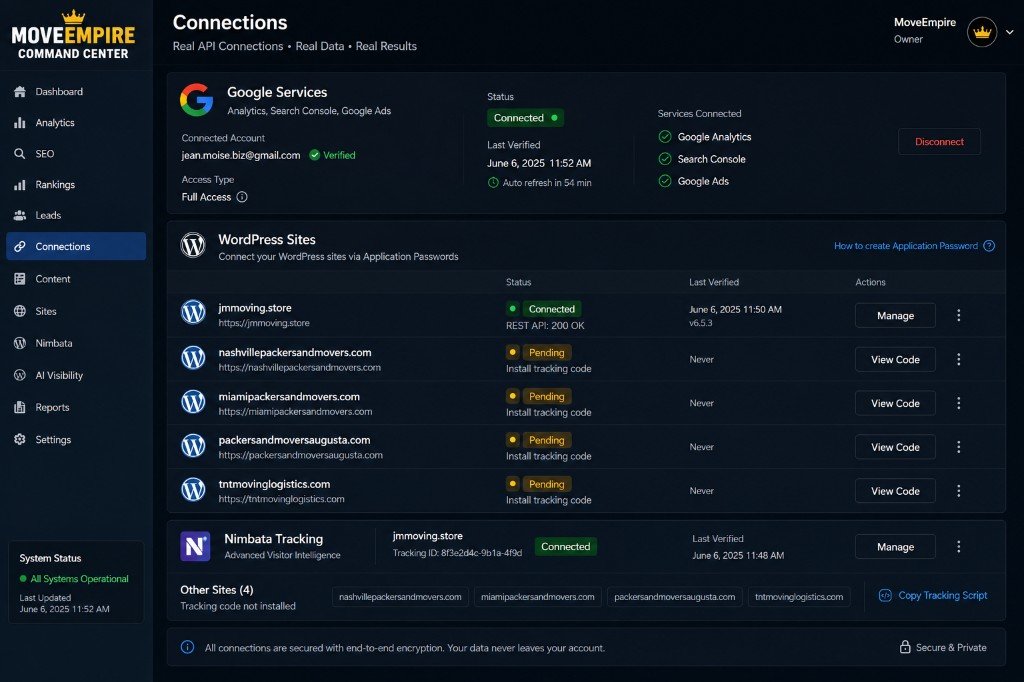The height and width of the screenshot is (682, 1024).
Task: Click the nashvillepackersandmovers.com WordPress icon
Action: pos(193,357)
